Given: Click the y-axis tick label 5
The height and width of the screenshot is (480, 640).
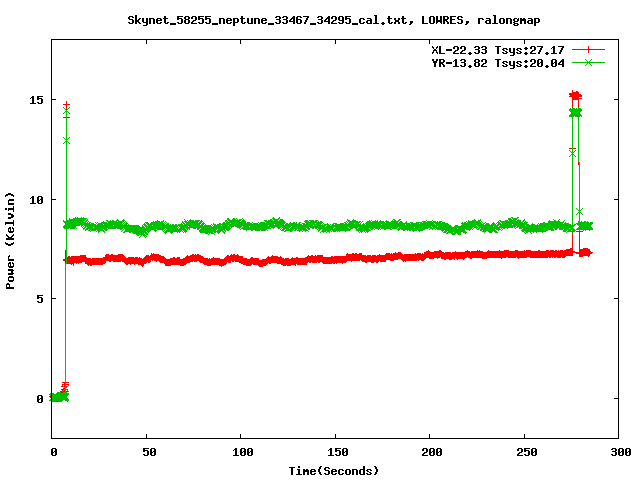Looking at the screenshot, I should (40, 299).
